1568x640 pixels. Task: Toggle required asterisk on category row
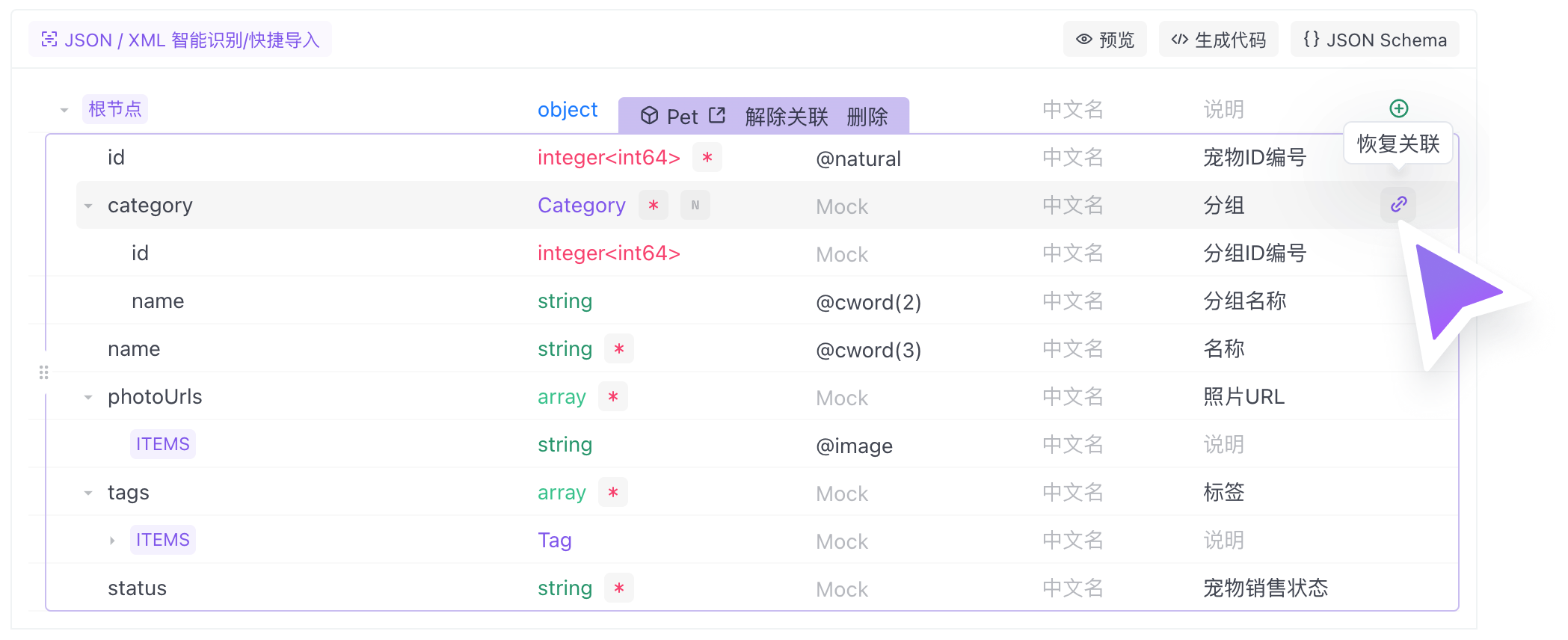(653, 206)
